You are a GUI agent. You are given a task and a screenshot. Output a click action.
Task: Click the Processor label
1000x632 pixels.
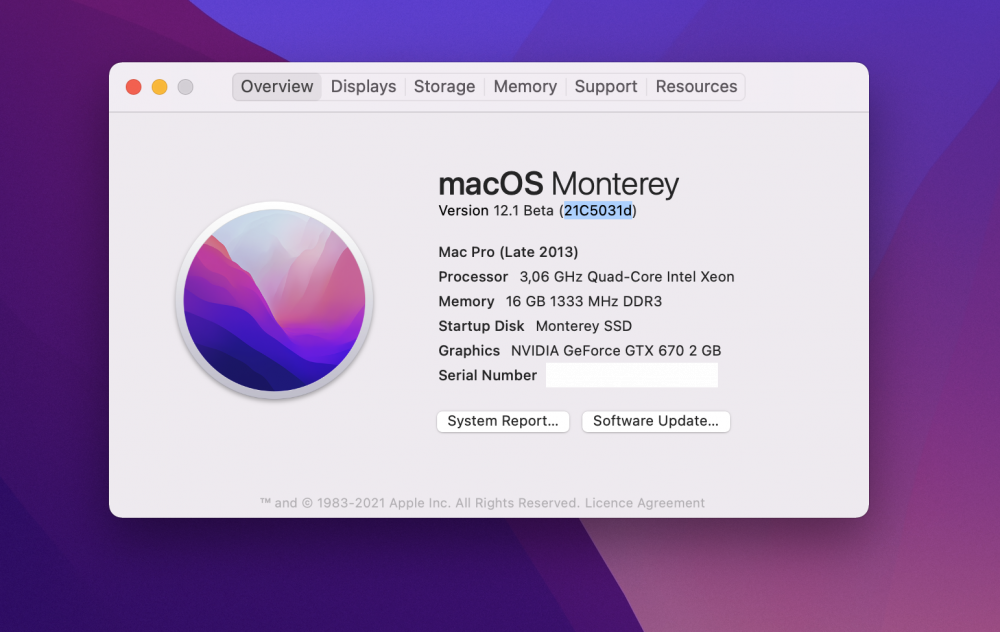(473, 277)
